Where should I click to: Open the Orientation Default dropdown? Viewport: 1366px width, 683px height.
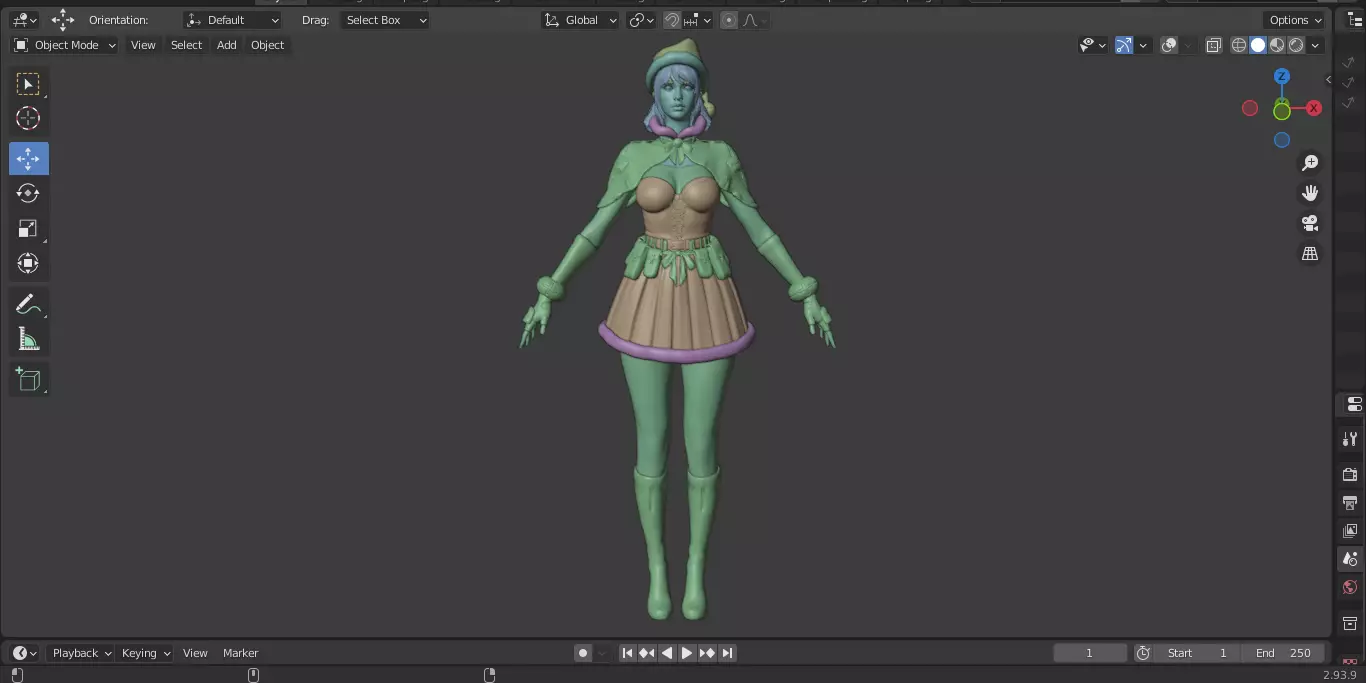(x=232, y=20)
